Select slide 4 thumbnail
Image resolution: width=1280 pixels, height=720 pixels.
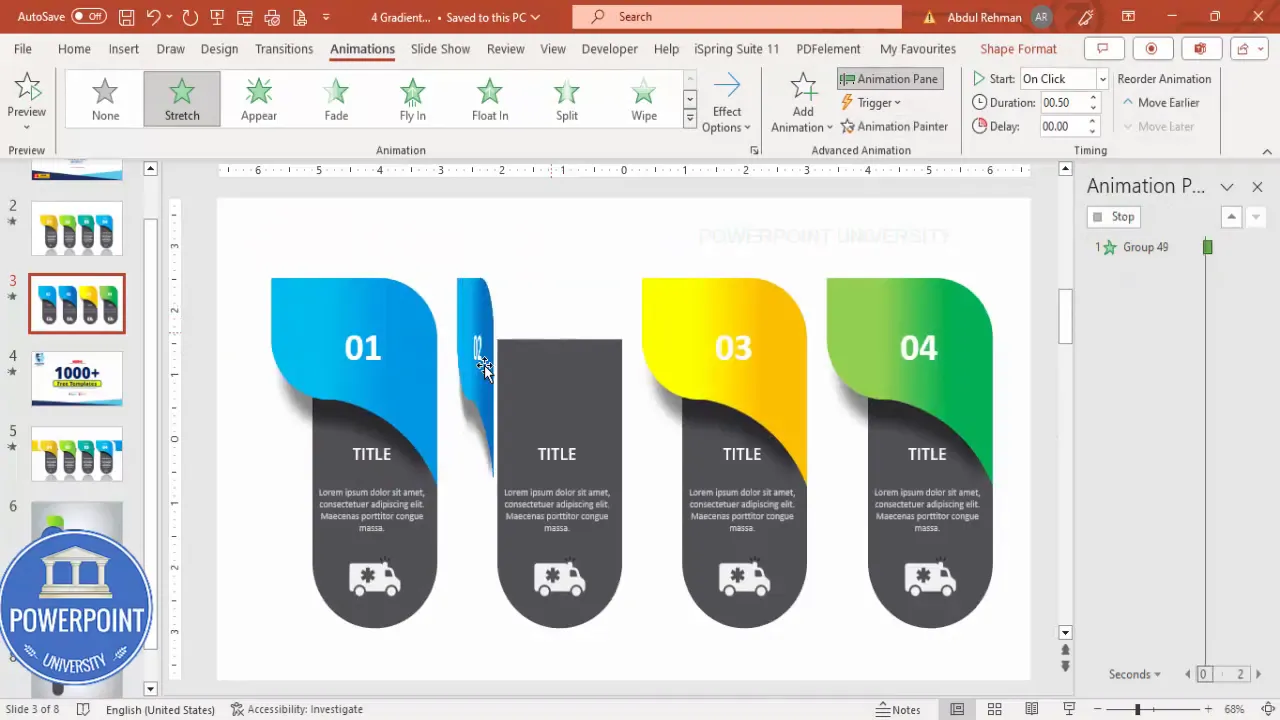coord(77,378)
